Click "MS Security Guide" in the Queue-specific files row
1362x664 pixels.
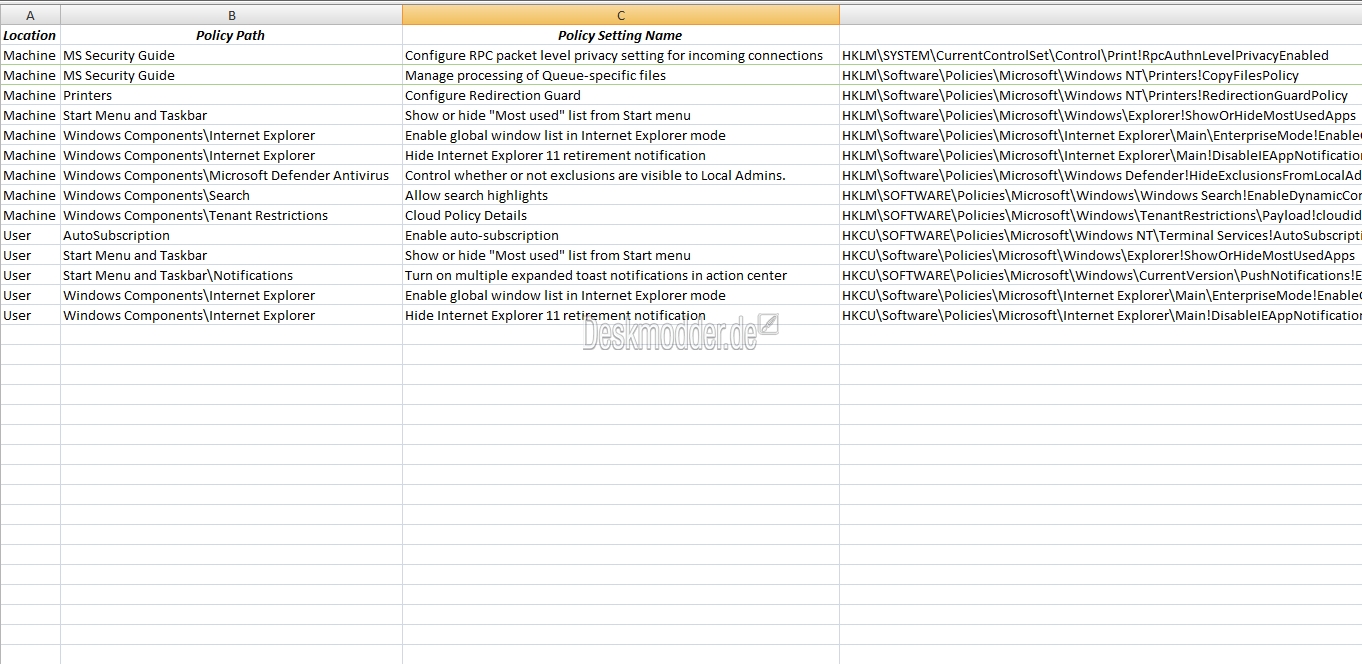231,75
